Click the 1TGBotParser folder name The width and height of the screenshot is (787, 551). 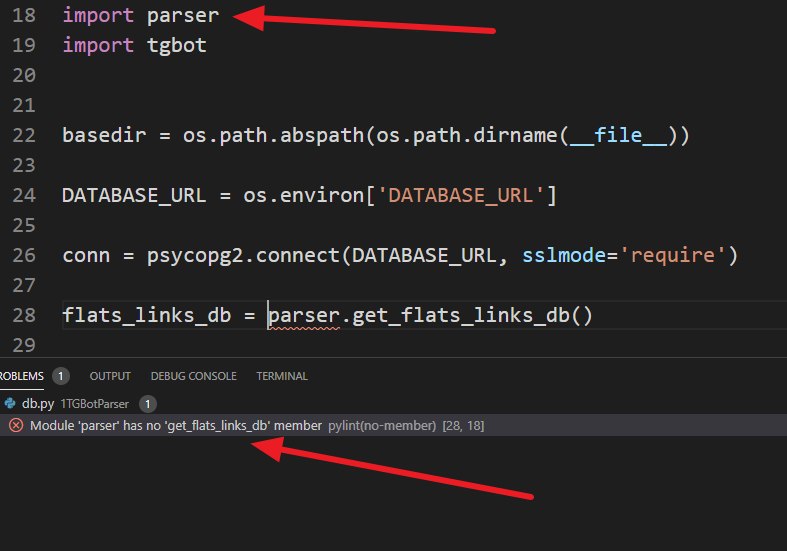point(94,403)
